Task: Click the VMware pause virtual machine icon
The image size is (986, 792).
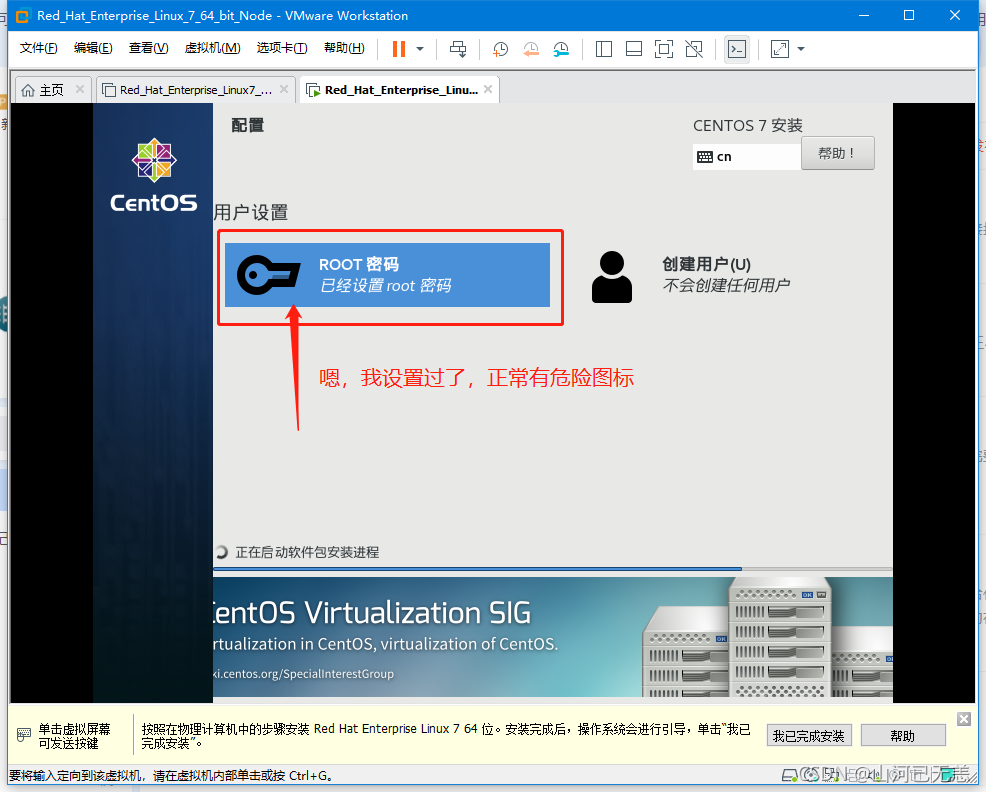Action: click(399, 49)
